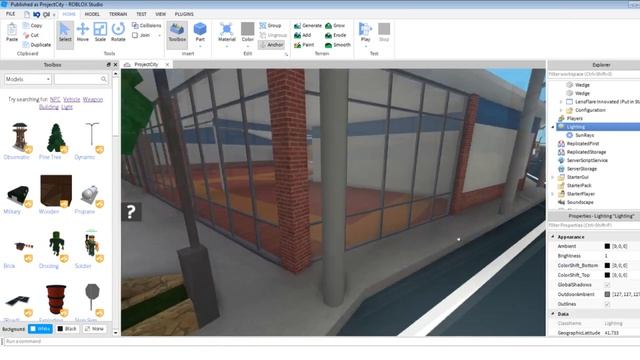Set toolbox background to Black
Screen dimensions: 640x360
[67, 329]
